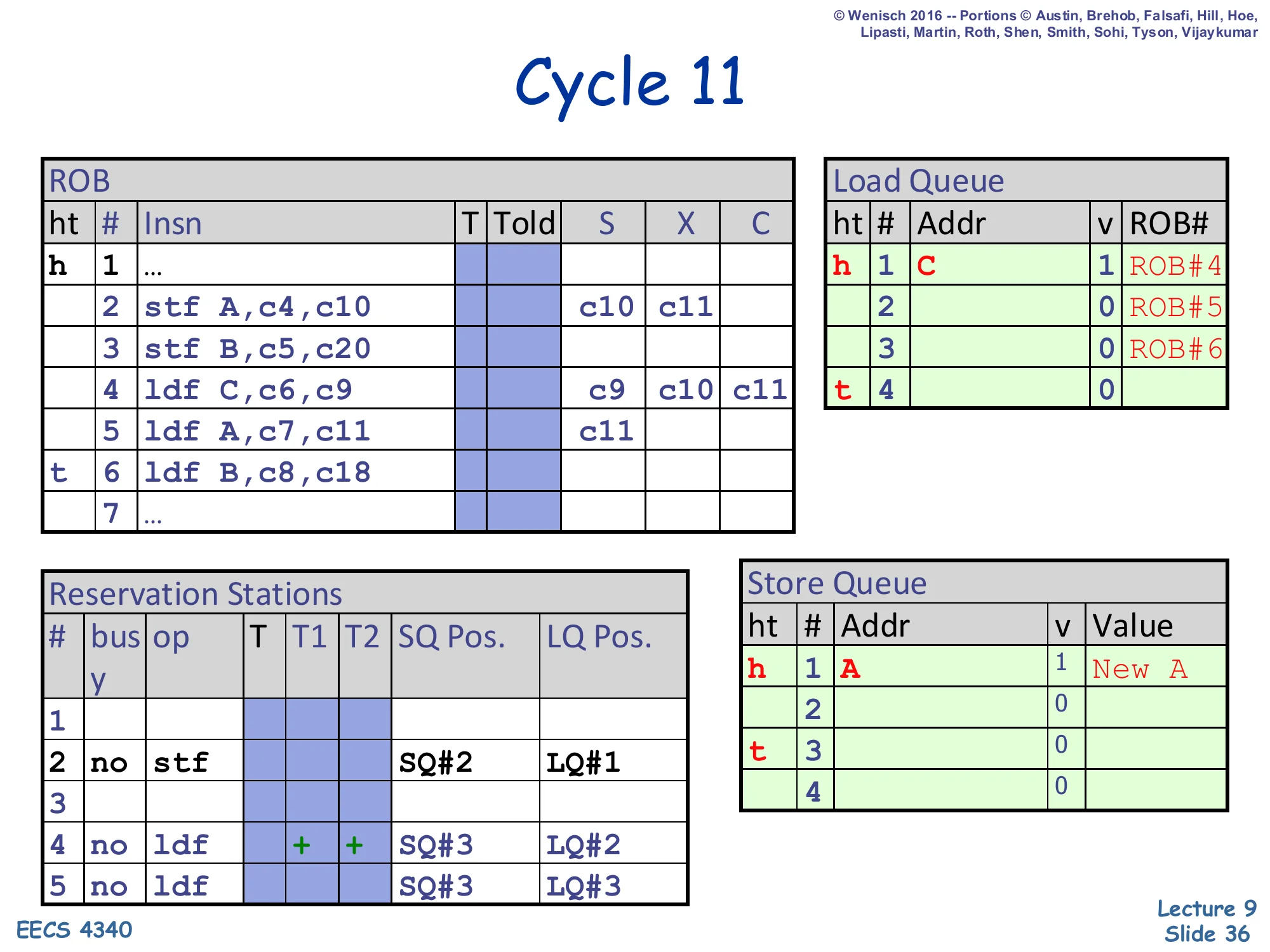Click the 'Insn' column header in ROB
The width and height of the screenshot is (1270, 952).
pyautogui.click(x=173, y=224)
